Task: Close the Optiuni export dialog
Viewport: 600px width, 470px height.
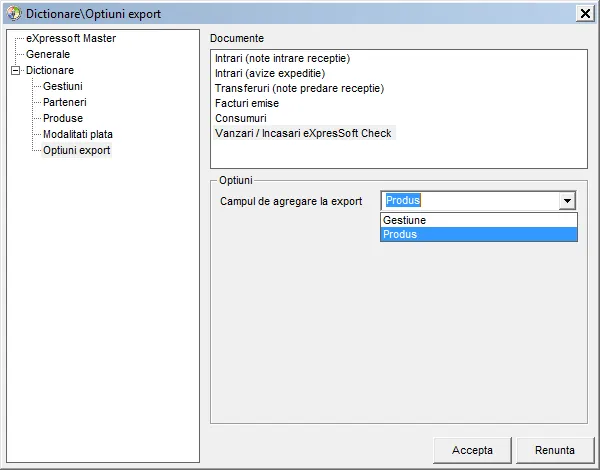Action: tap(585, 14)
